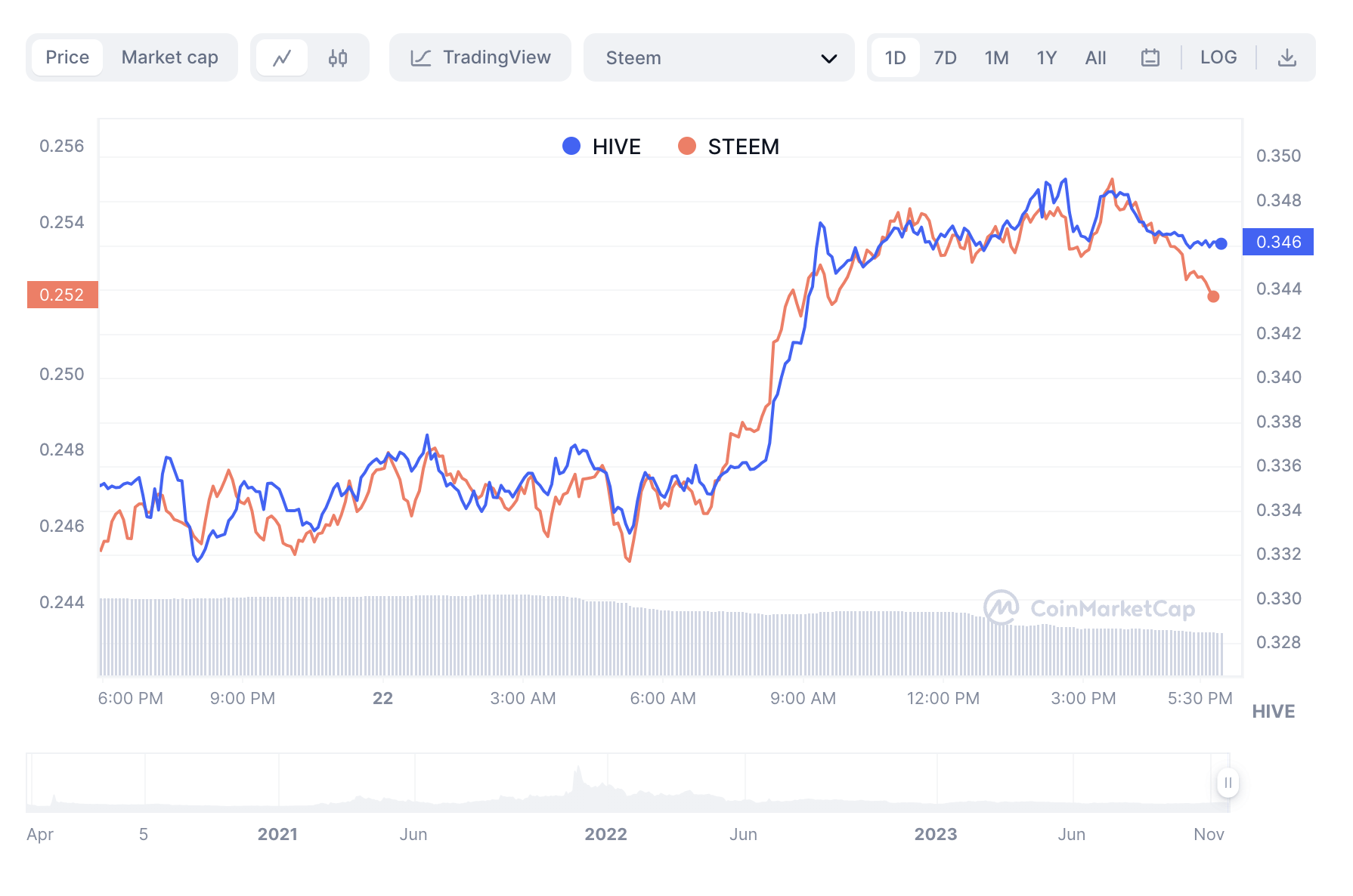Switch to candlestick chart icon

338,57
